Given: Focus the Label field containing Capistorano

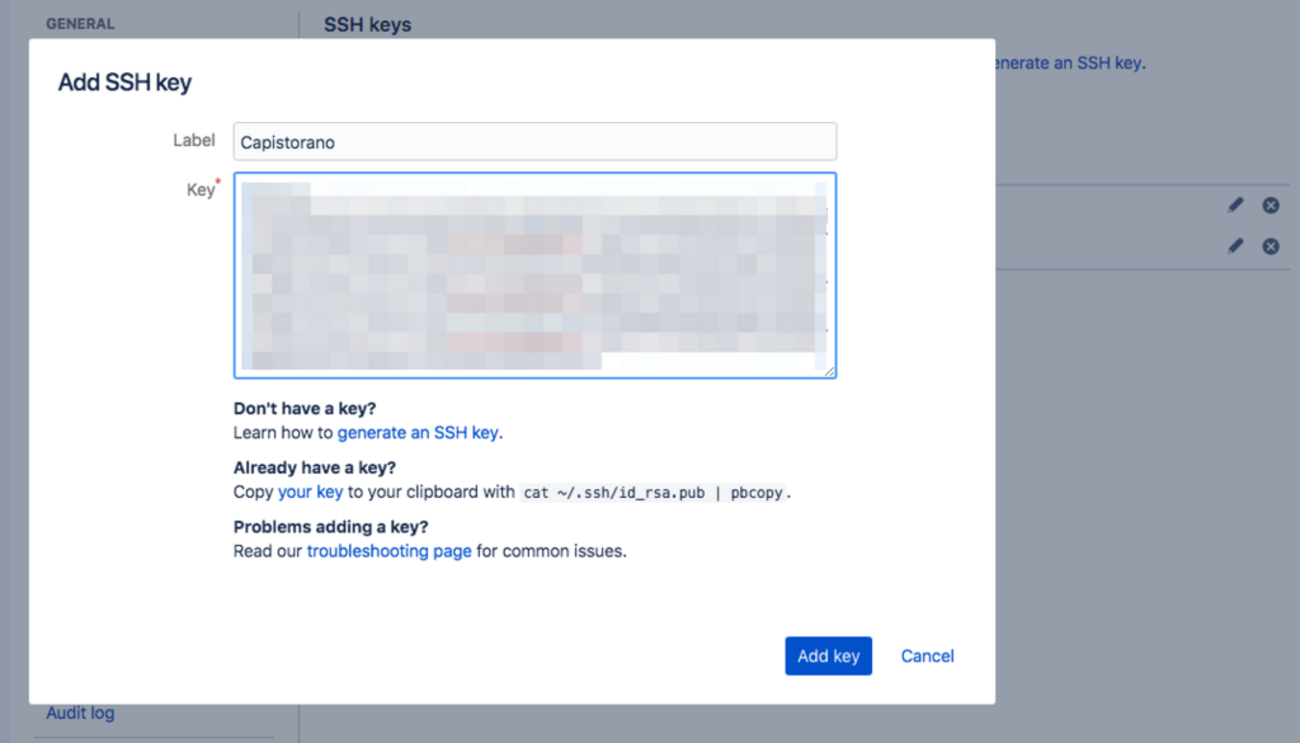Looking at the screenshot, I should coord(535,142).
